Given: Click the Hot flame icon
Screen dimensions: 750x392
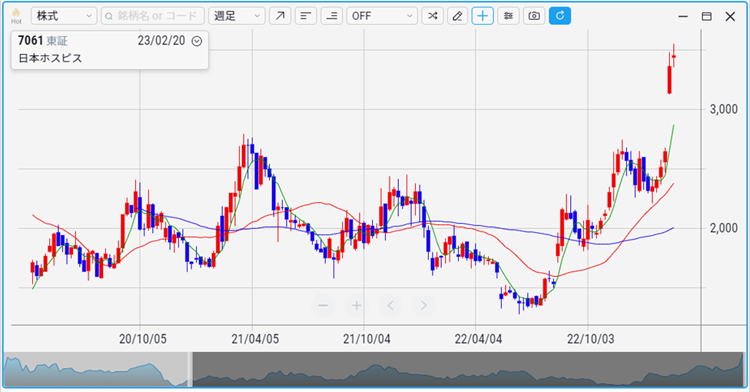Looking at the screenshot, I should click(16, 16).
